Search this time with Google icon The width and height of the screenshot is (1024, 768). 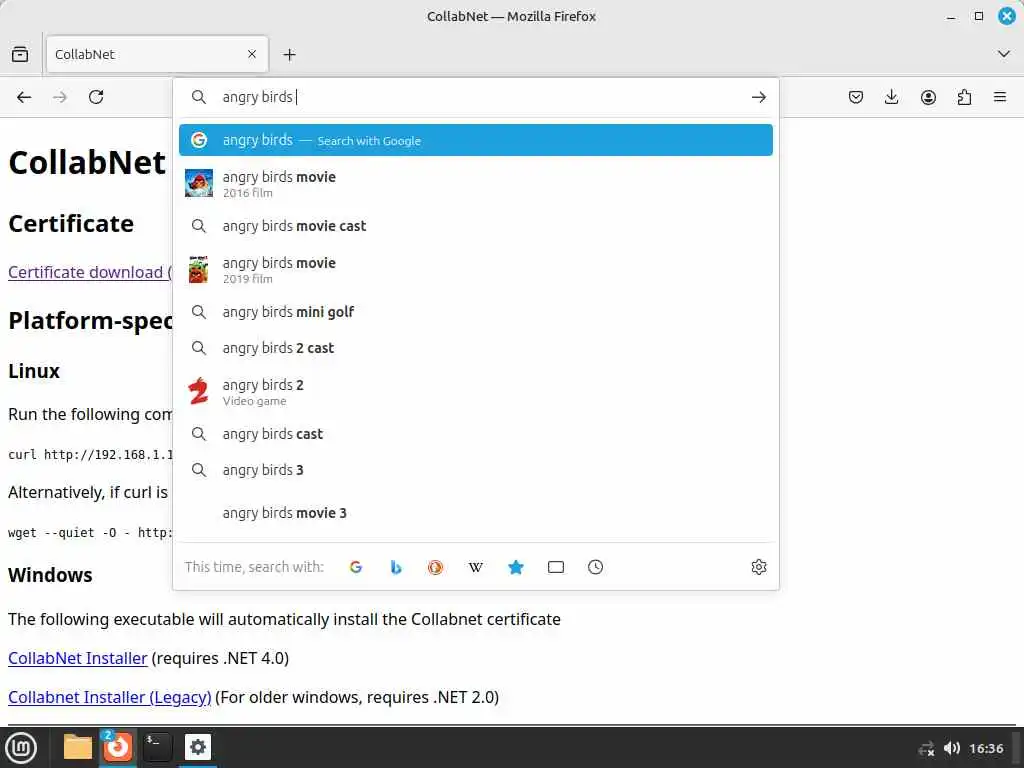coord(356,567)
